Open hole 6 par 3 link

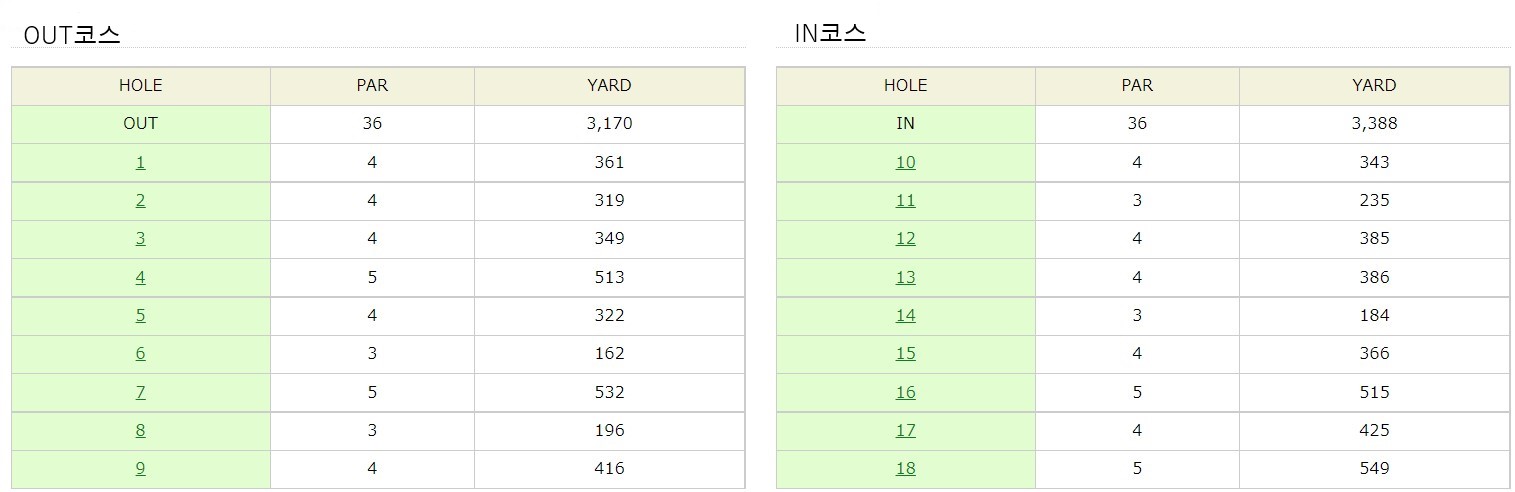tap(140, 353)
